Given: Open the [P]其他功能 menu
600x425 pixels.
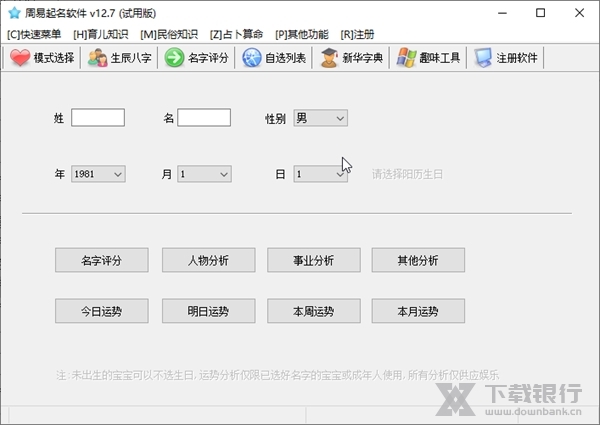Looking at the screenshot, I should 302,34.
